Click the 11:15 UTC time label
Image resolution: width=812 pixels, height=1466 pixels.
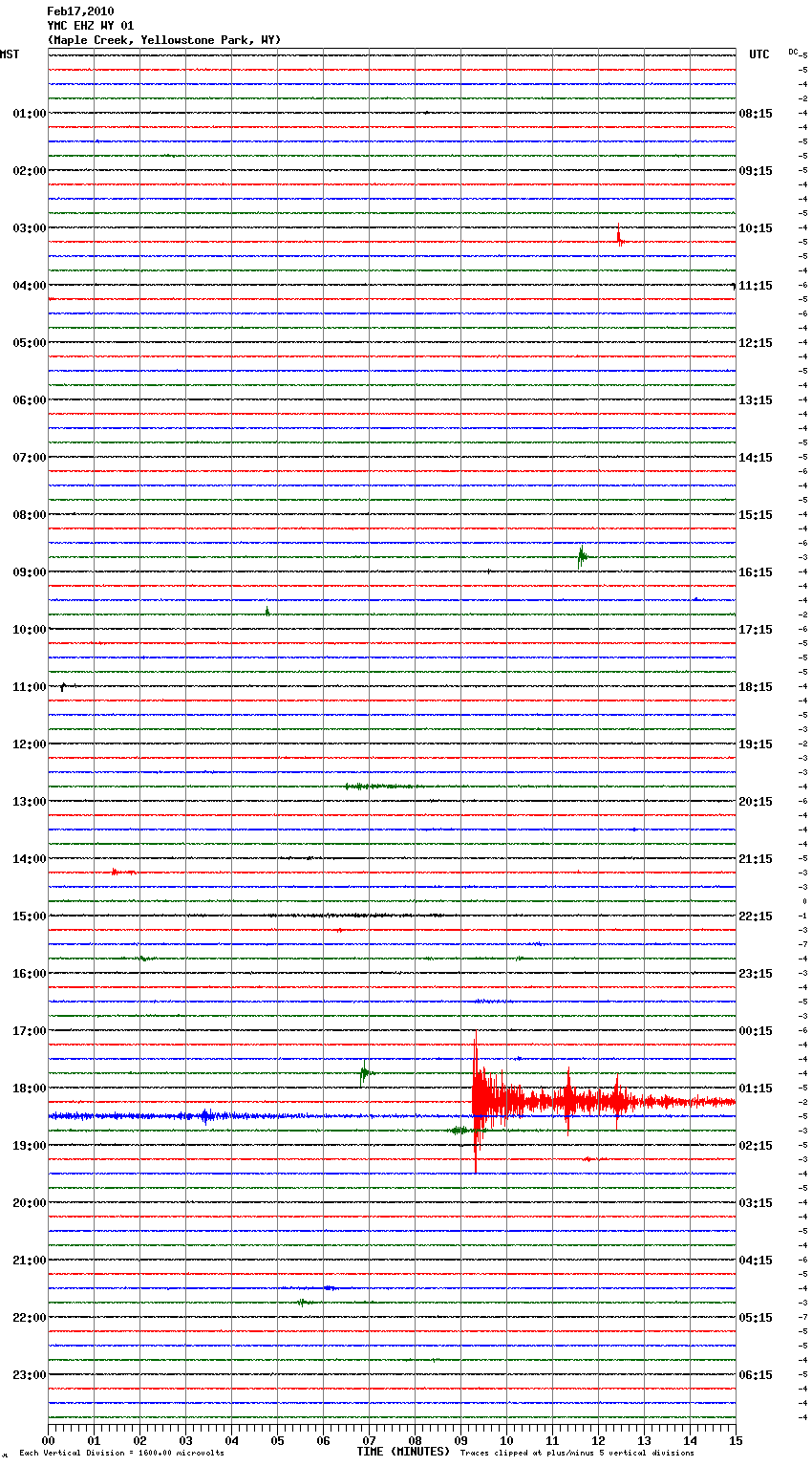[756, 286]
